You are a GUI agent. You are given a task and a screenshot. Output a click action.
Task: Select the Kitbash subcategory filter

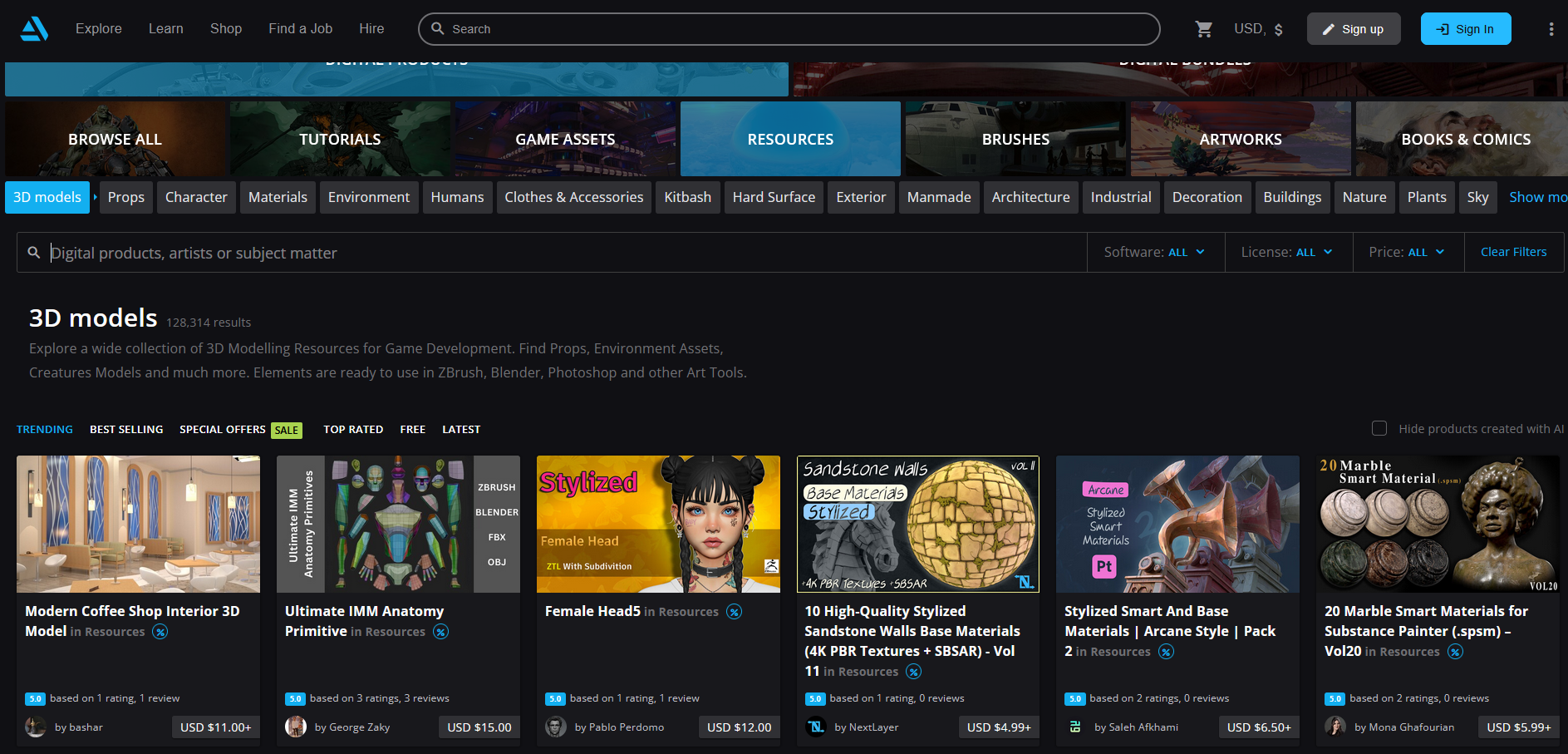coord(687,198)
